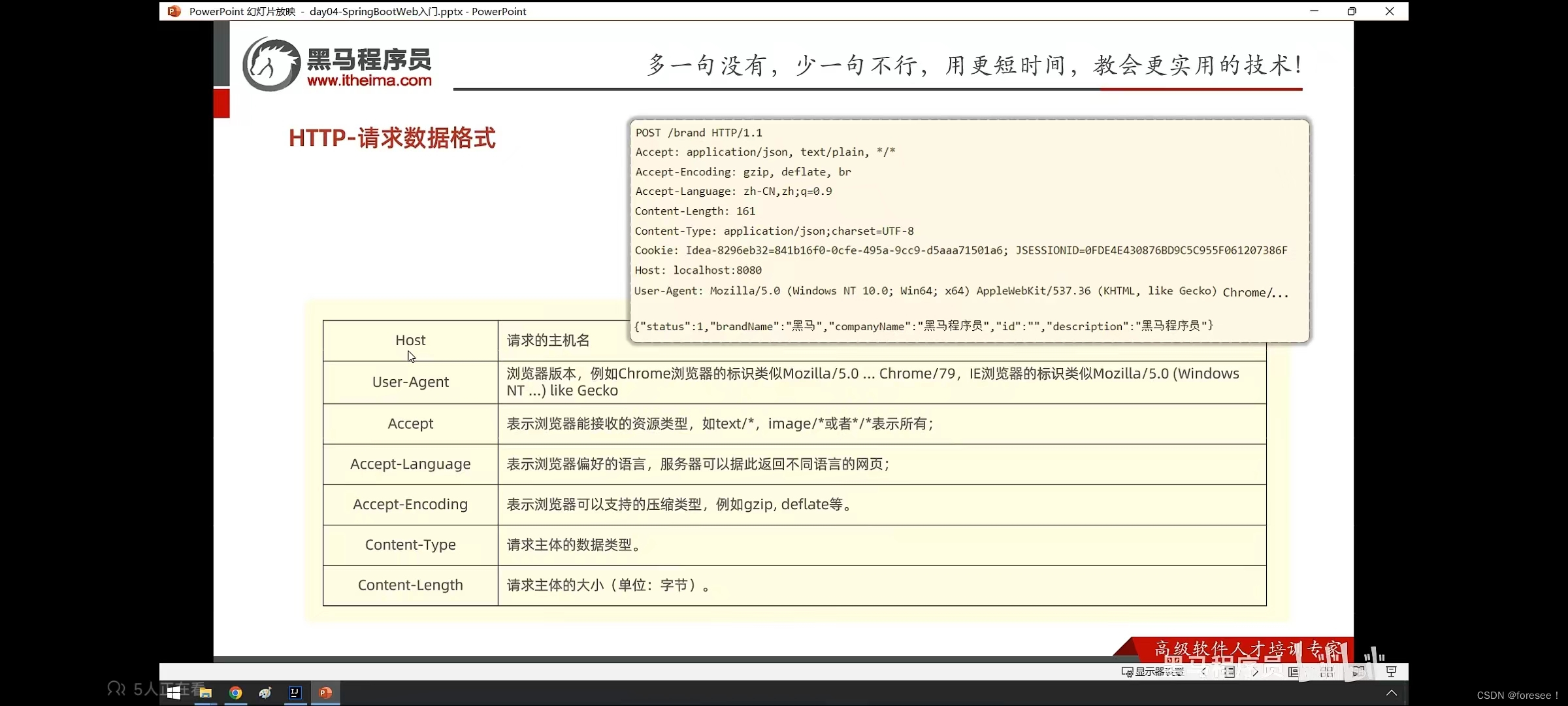The width and height of the screenshot is (1568, 706).
Task: Expand the system tray hidden icons chevron
Action: [x=1392, y=693]
